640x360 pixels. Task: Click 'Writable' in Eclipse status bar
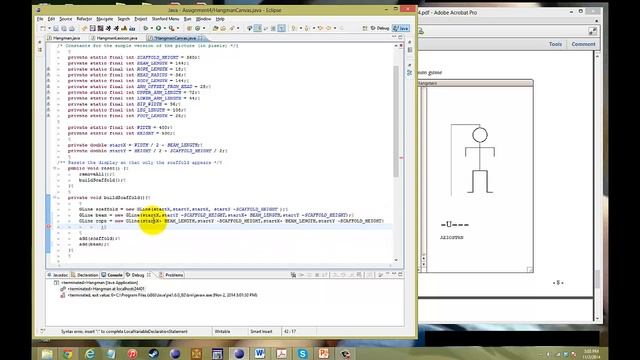[222, 331]
